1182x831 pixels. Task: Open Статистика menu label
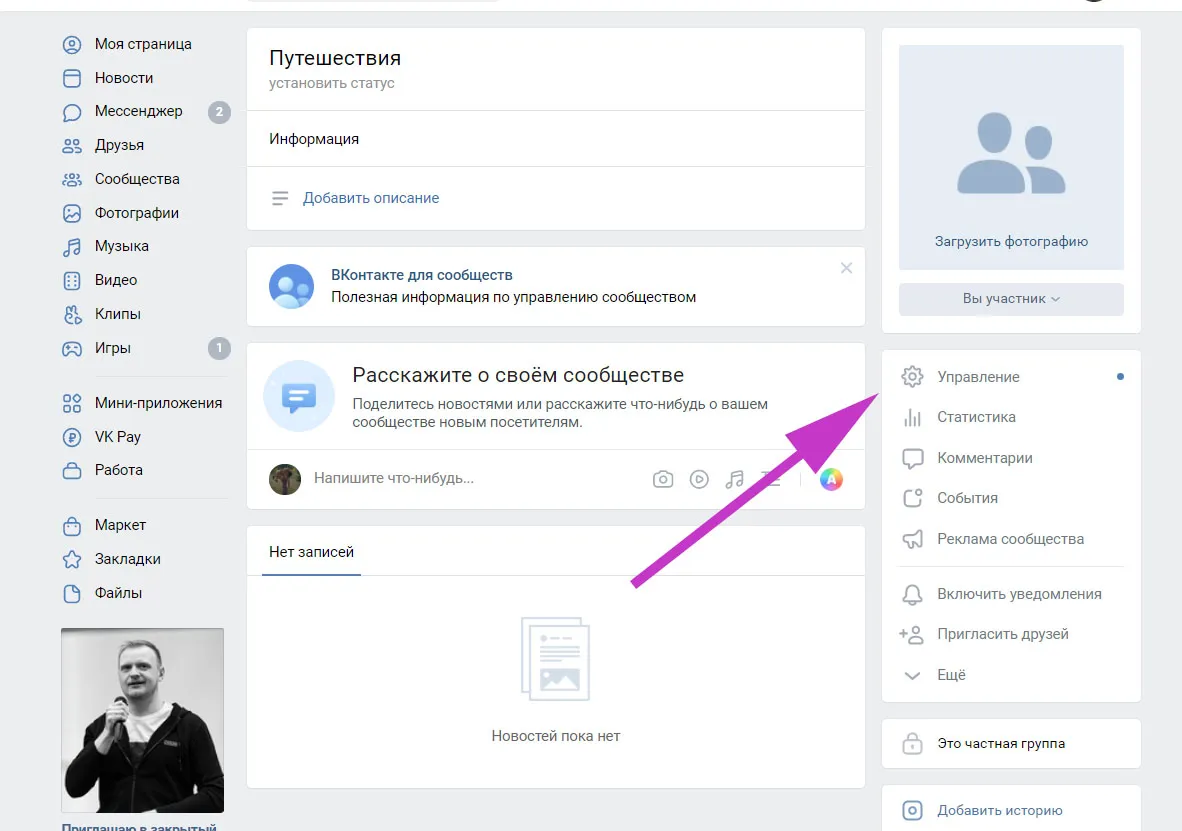976,417
